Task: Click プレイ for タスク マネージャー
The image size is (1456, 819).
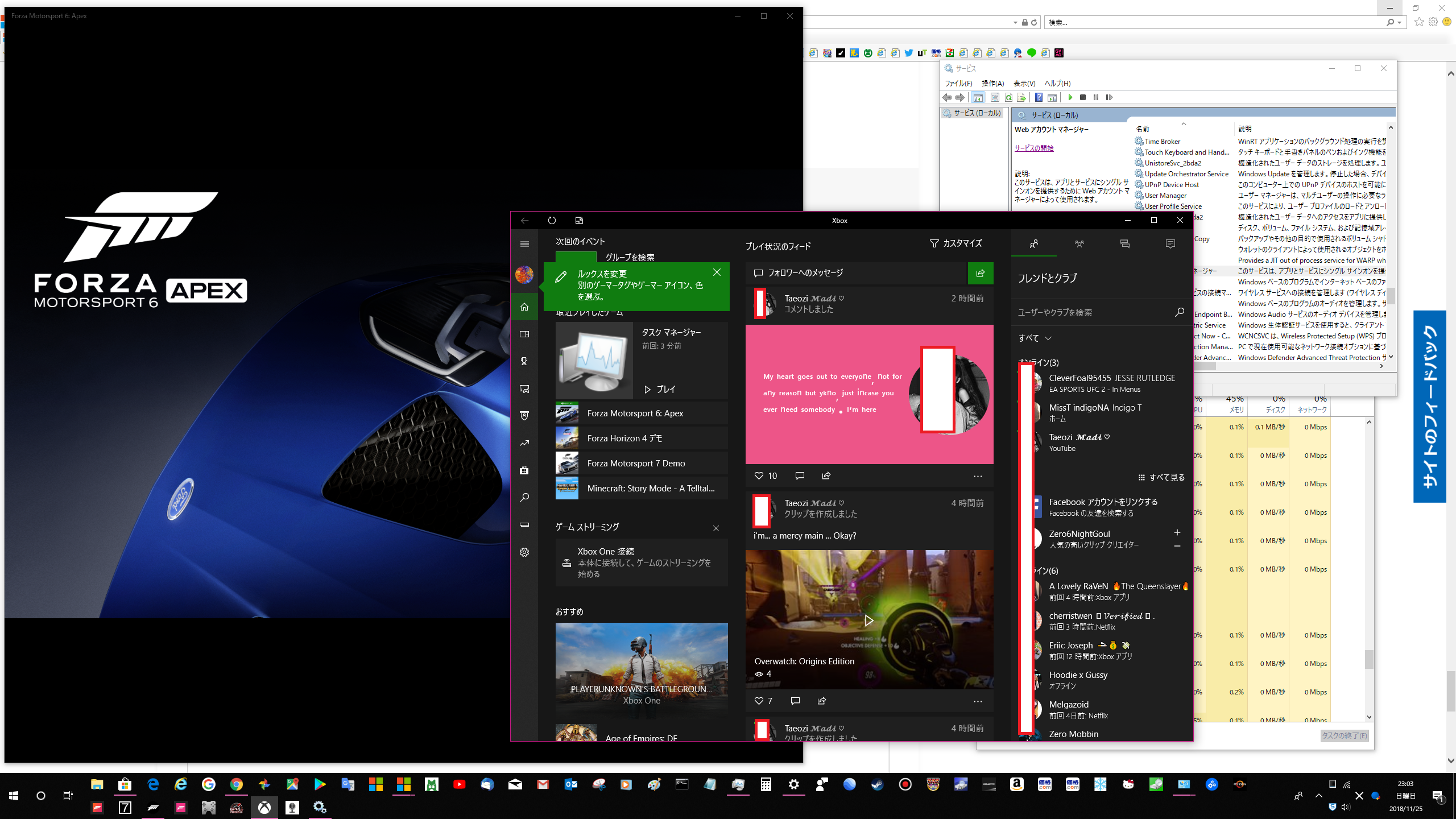Action: pos(660,390)
